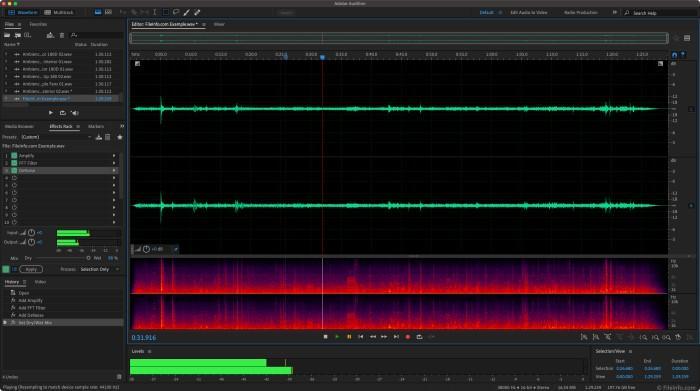Screen dimensions: 700x391
Task: Select the Add Amplify history entry
Action: coord(30,300)
